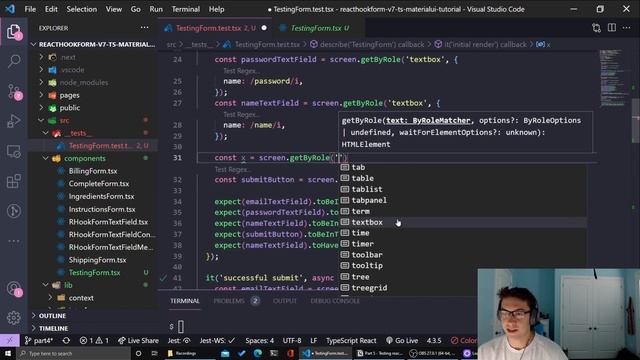The height and width of the screenshot is (360, 640).
Task: Collapse the components folder
Action: [x=92, y=158]
